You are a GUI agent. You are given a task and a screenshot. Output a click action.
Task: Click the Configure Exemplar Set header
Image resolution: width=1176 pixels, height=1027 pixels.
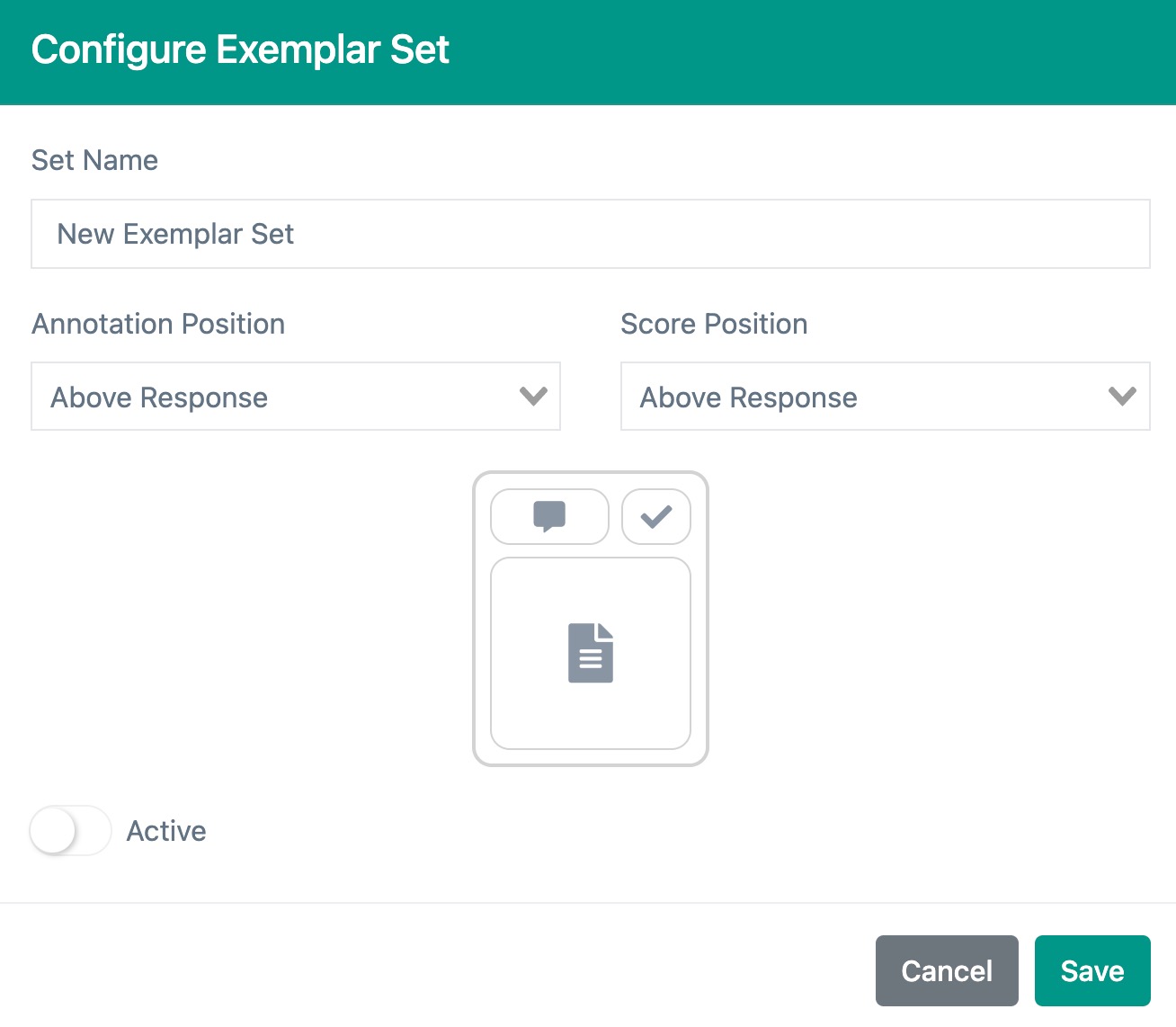[x=240, y=49]
